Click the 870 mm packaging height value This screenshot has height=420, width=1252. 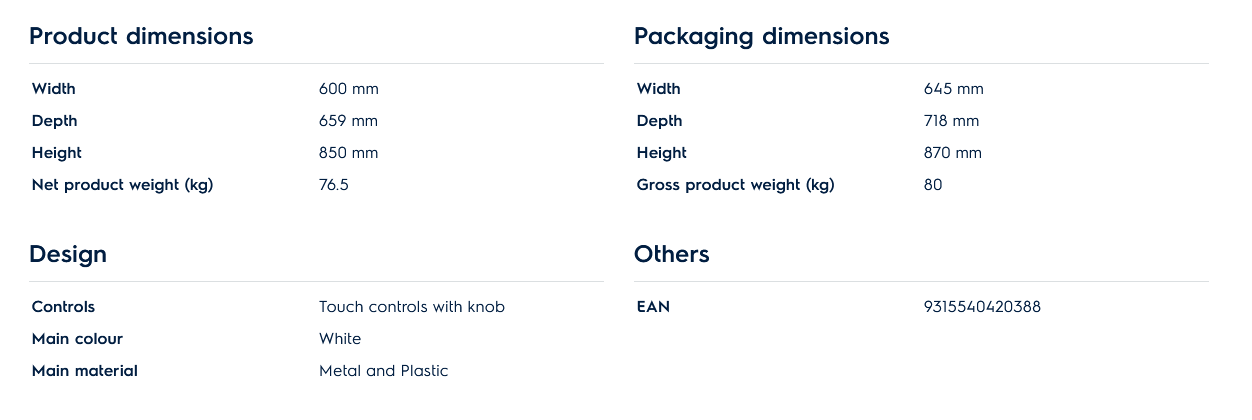coord(953,153)
